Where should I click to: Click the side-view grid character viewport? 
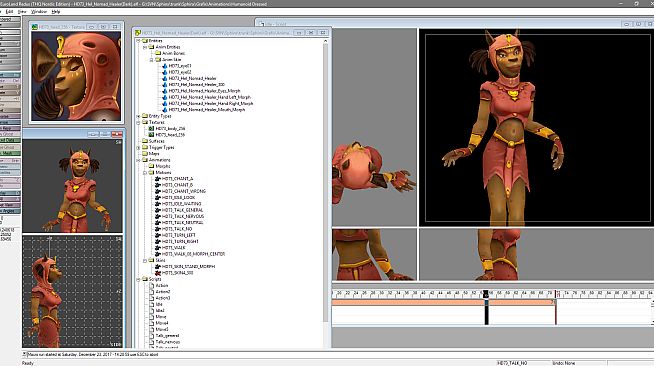coord(73,292)
